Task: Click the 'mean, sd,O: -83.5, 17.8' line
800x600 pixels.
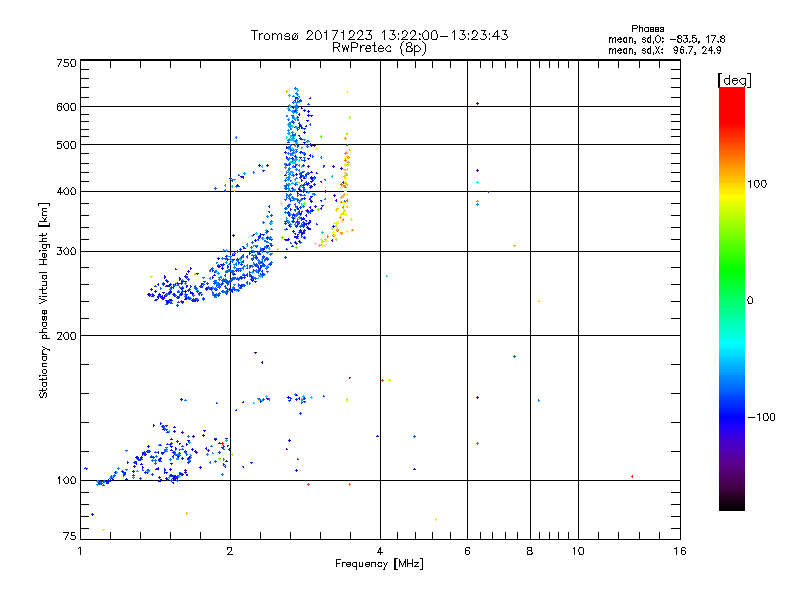Action: click(x=666, y=39)
